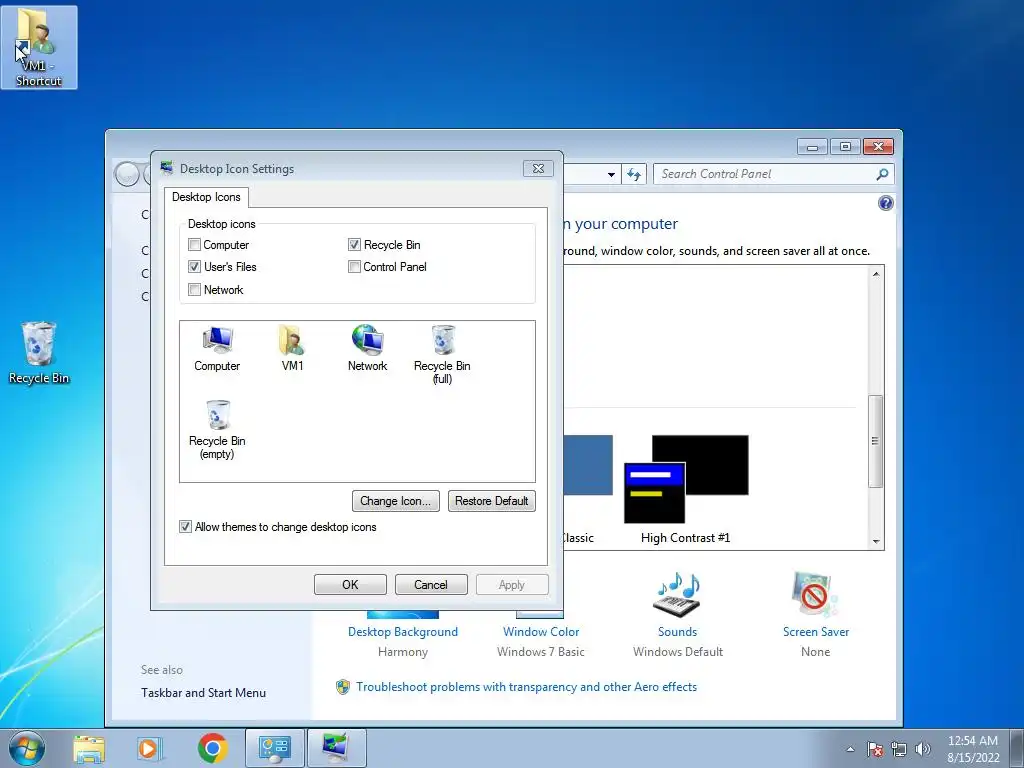Viewport: 1024px width, 768px height.
Task: Maximize the Personalization window
Action: (845, 146)
